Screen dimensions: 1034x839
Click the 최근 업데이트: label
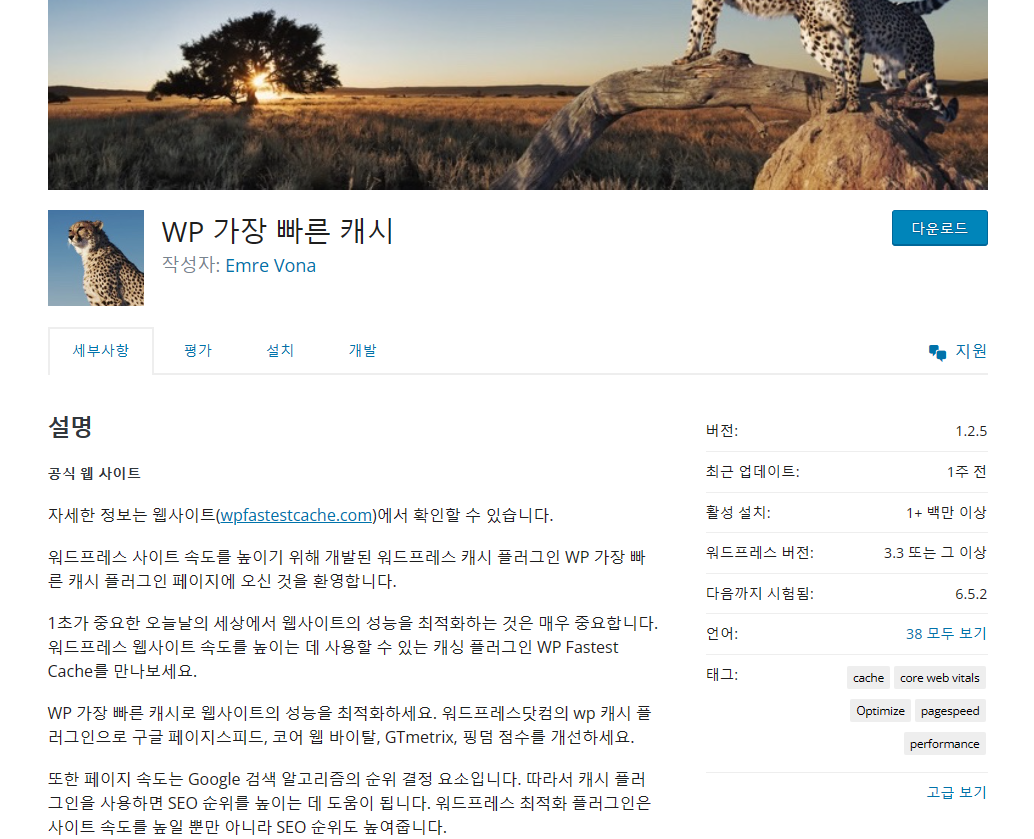(x=752, y=472)
